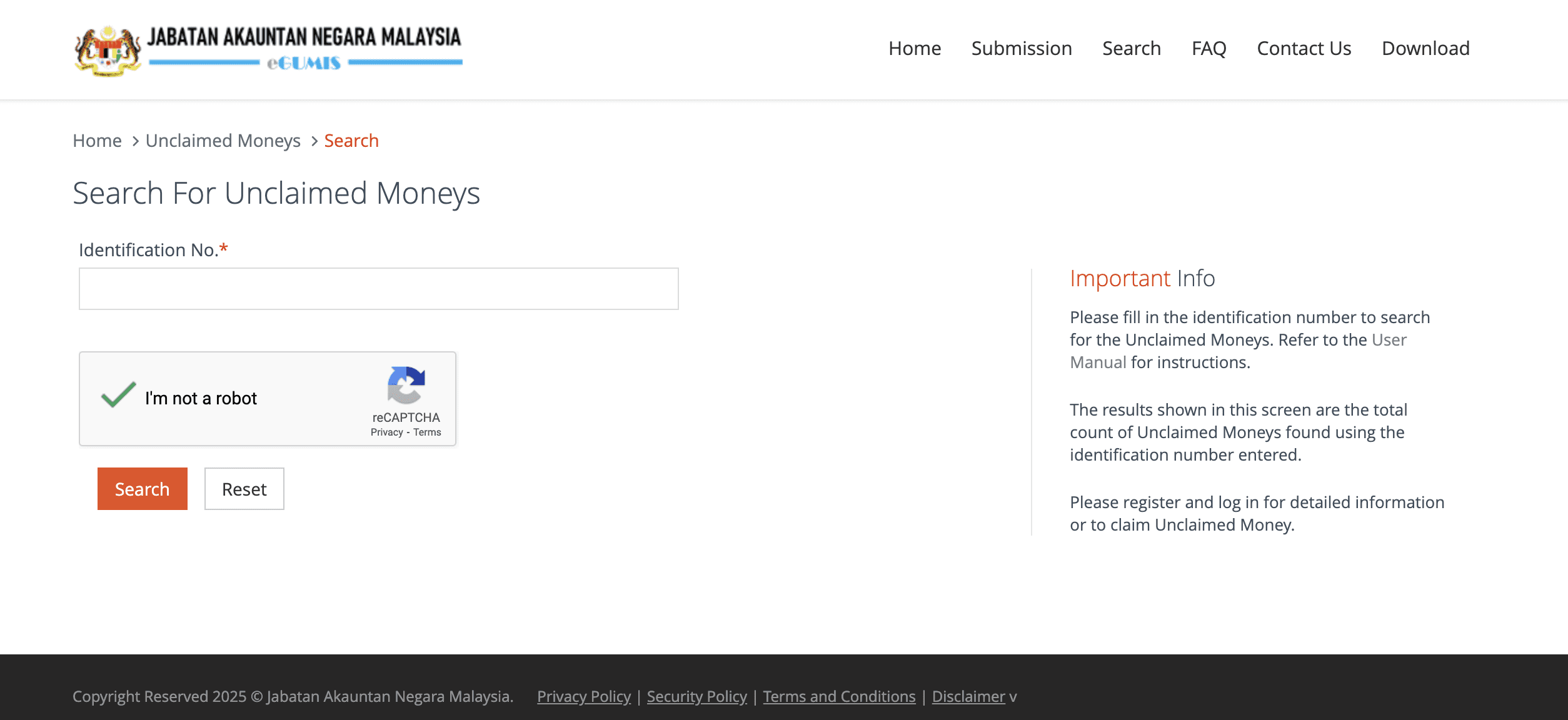
Task: Toggle the I'm not a robot checkbox
Action: click(x=119, y=396)
